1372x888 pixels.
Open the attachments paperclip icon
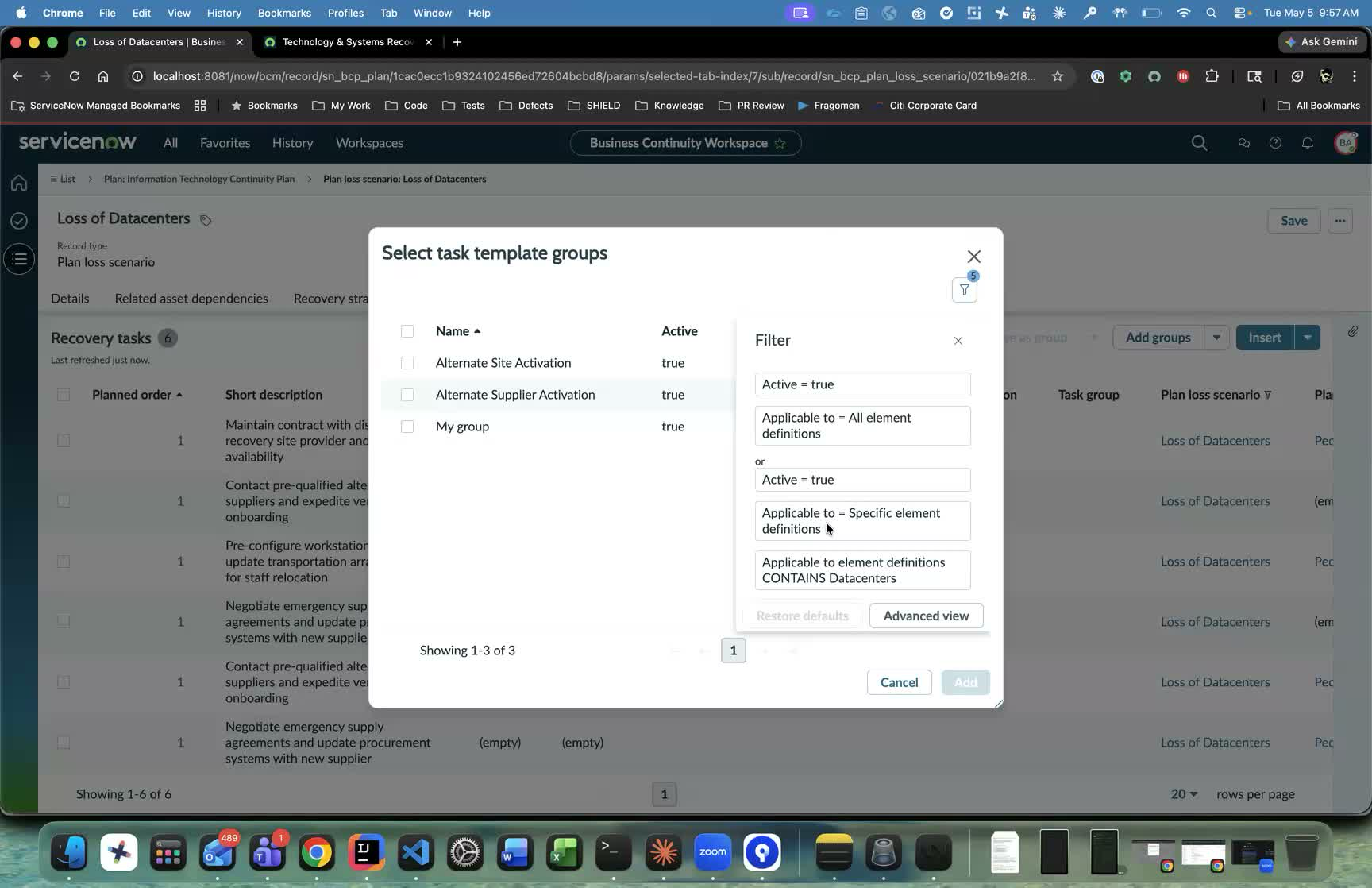coord(1352,331)
